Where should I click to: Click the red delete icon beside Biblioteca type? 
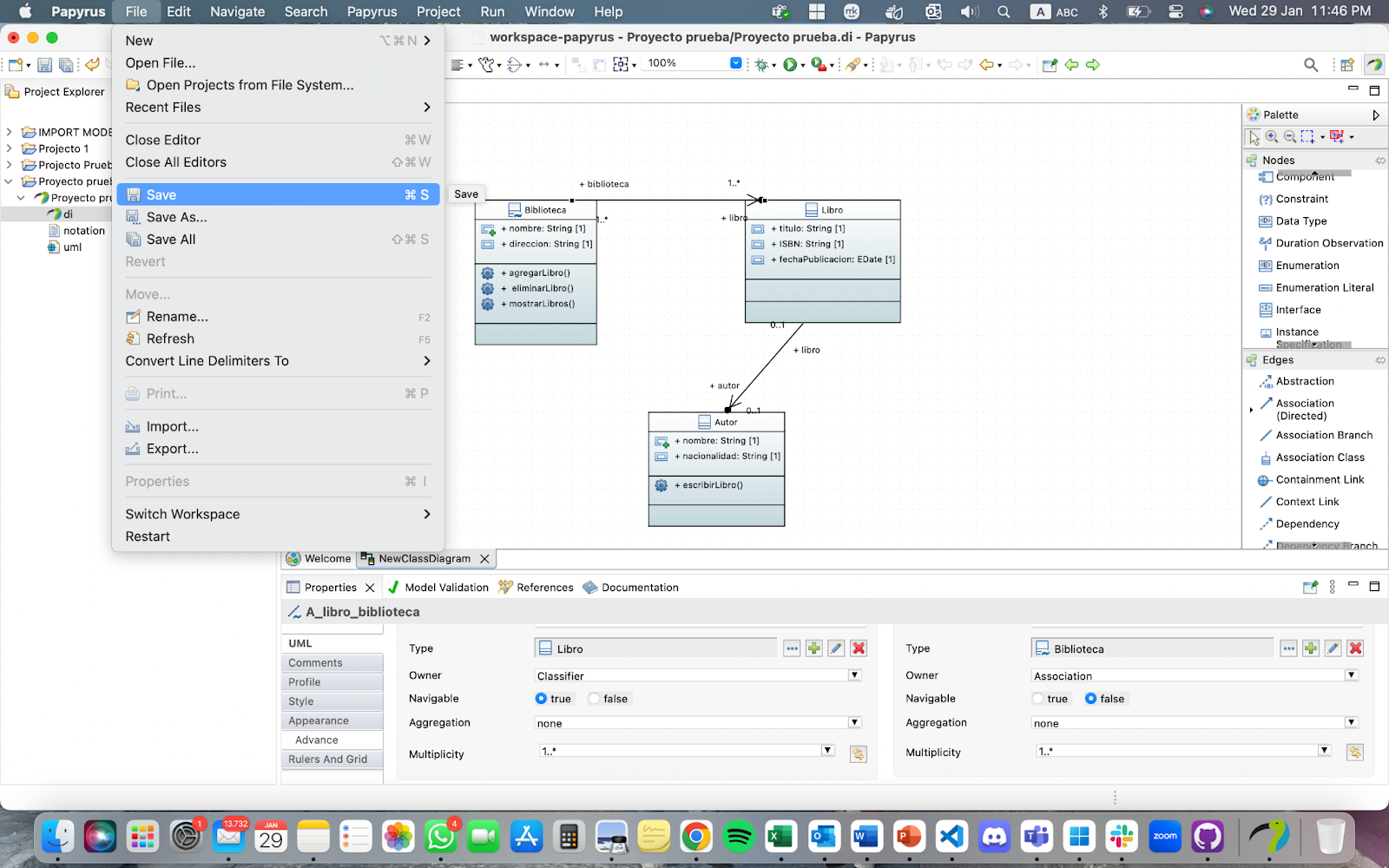coord(1355,648)
